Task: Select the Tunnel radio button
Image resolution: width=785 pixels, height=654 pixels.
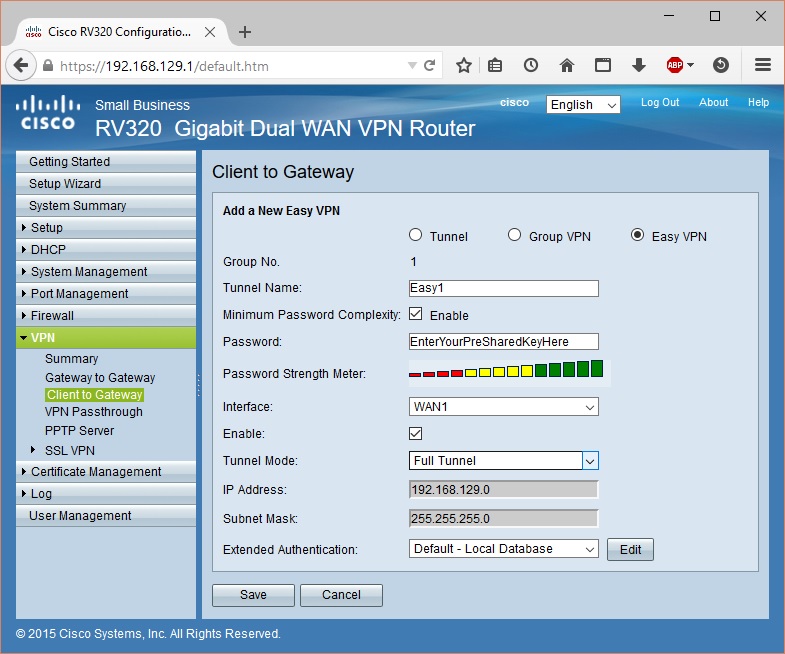Action: pyautogui.click(x=416, y=235)
